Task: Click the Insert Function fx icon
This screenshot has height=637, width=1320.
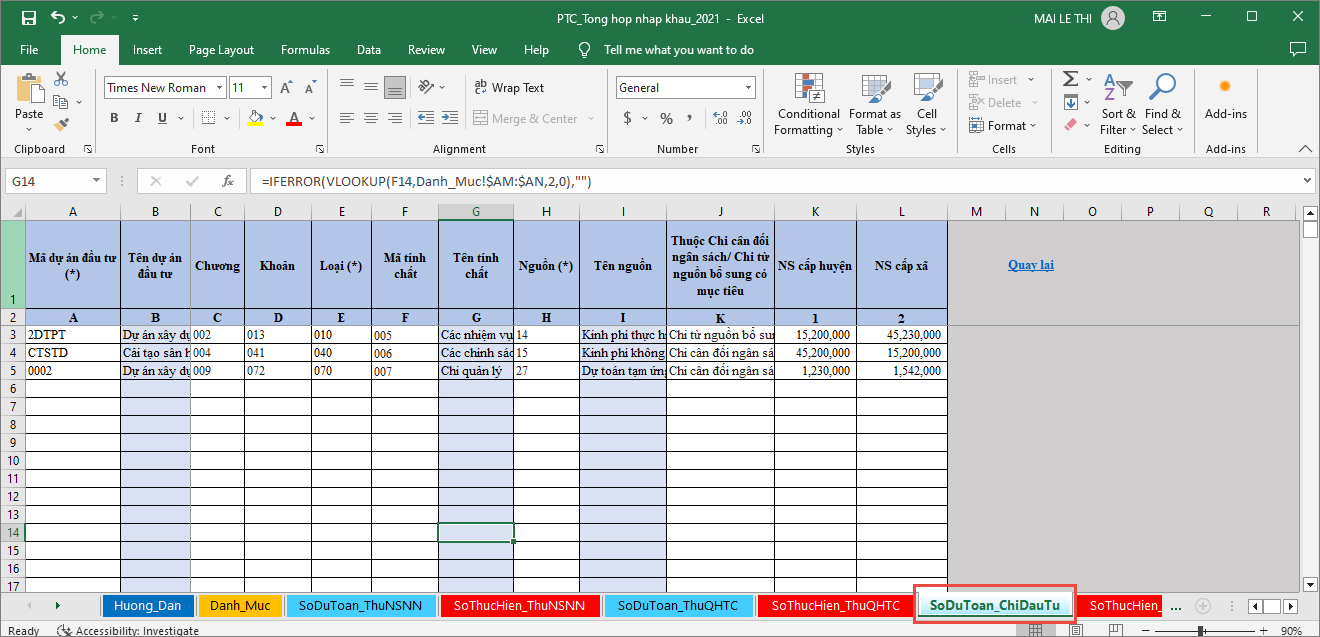Action: (228, 181)
